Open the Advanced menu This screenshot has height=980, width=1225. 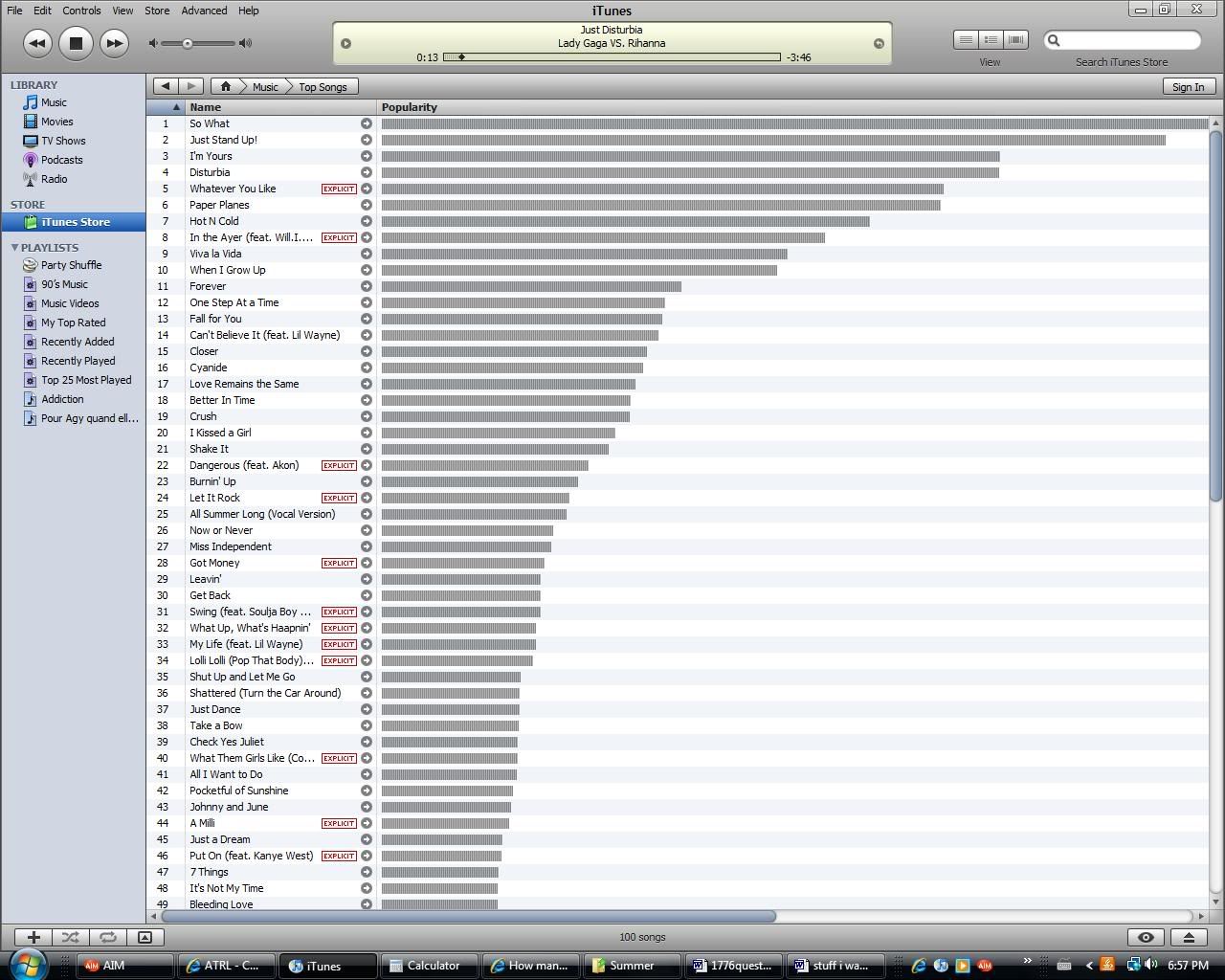click(x=204, y=11)
